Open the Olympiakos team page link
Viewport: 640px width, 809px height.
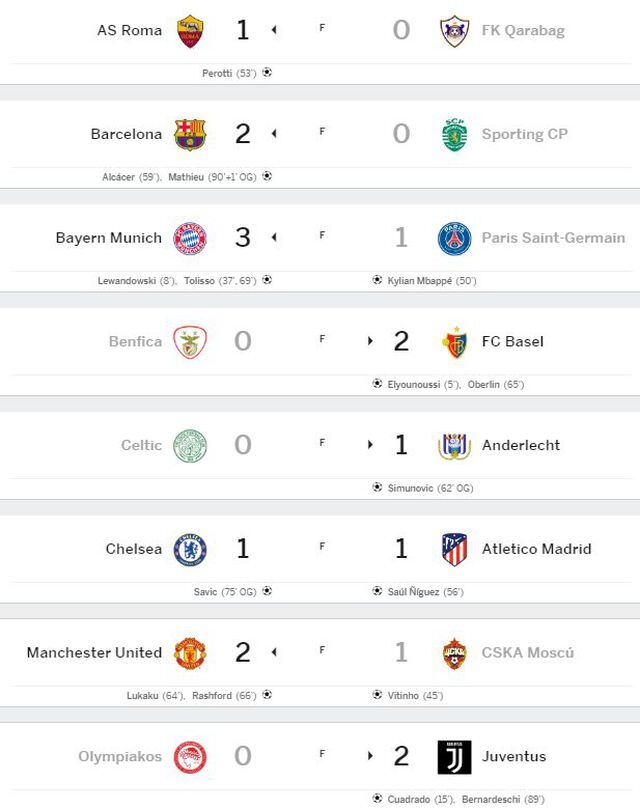(120, 757)
